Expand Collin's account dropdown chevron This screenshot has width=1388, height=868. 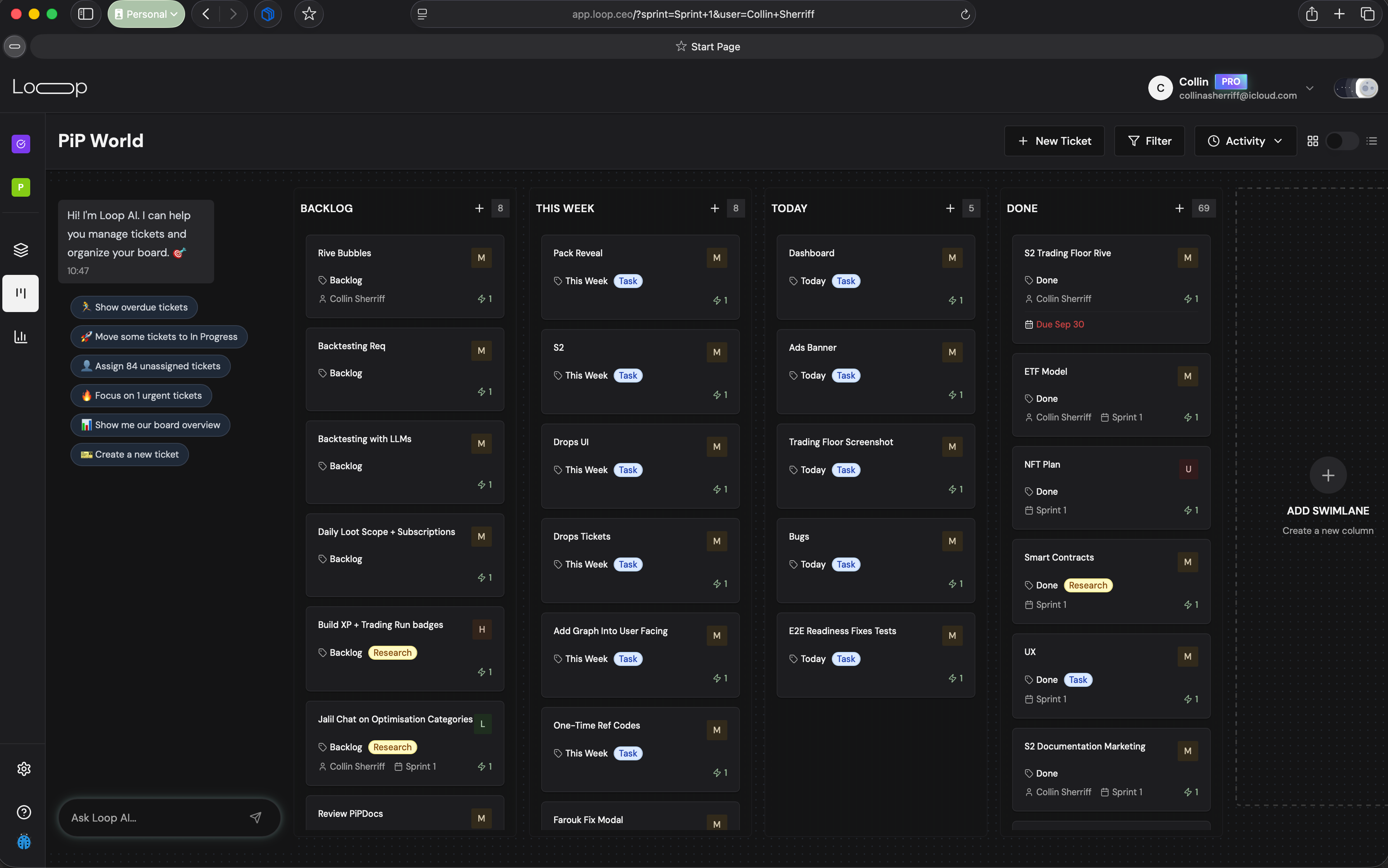(1310, 88)
